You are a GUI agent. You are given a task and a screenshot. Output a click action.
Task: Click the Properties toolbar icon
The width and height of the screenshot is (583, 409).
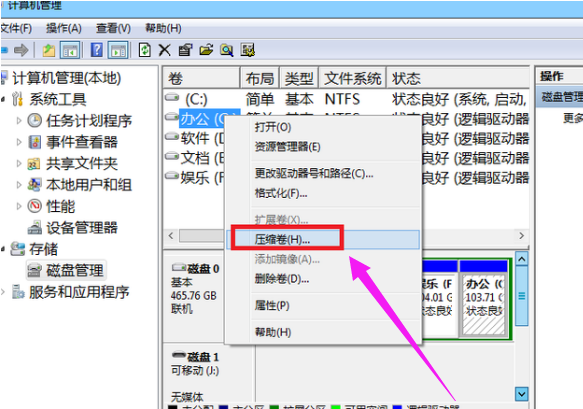185,50
